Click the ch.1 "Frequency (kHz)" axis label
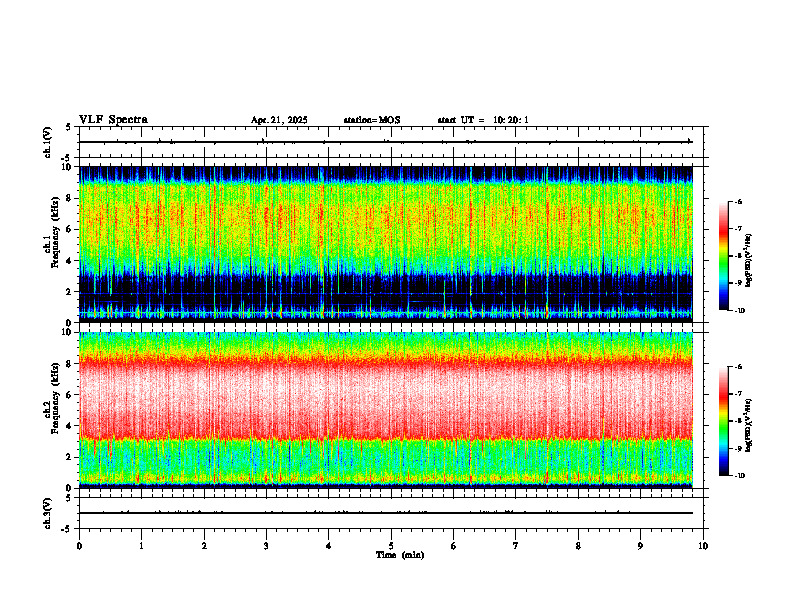Viewport: 792px width, 612px height. (x=54, y=233)
